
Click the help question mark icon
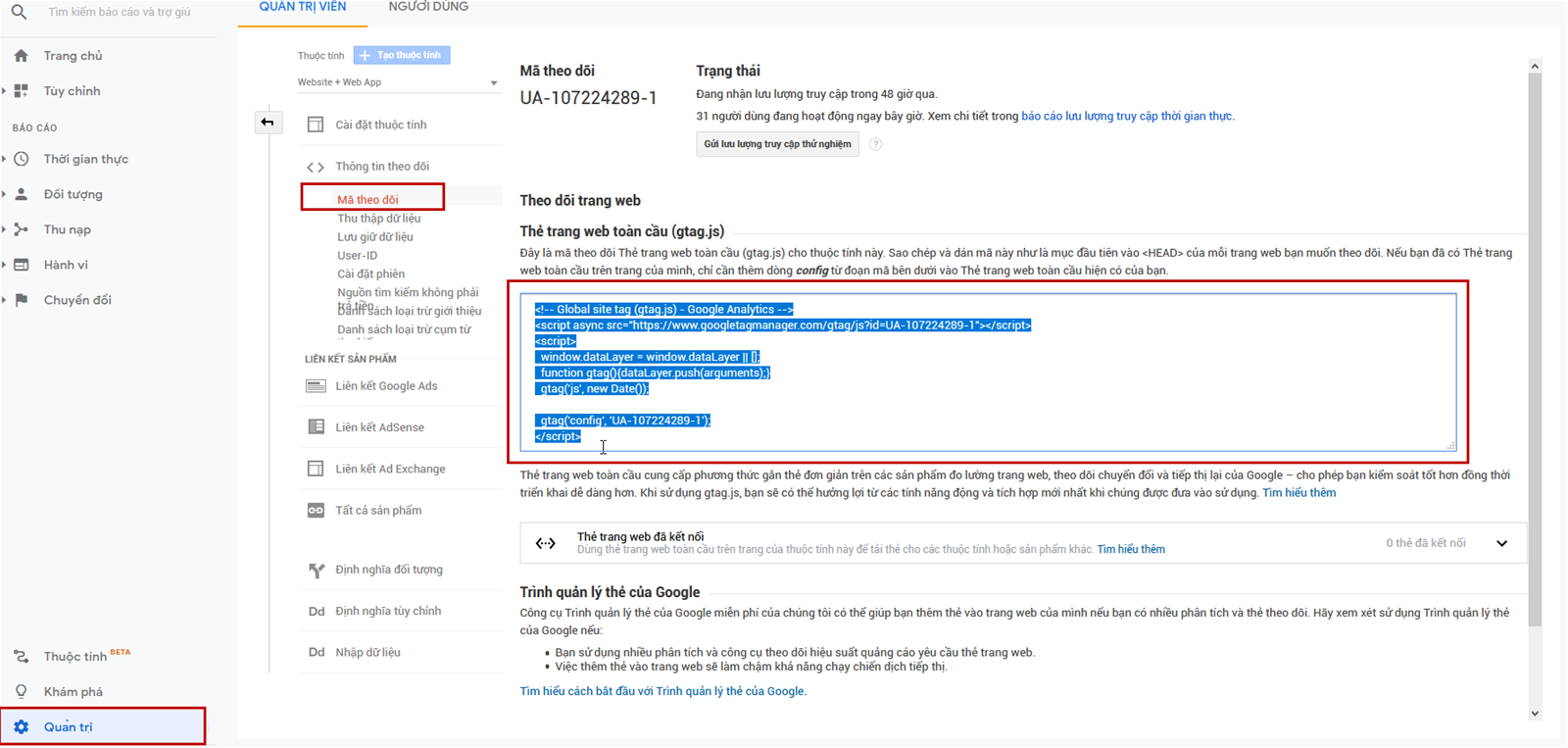point(876,144)
